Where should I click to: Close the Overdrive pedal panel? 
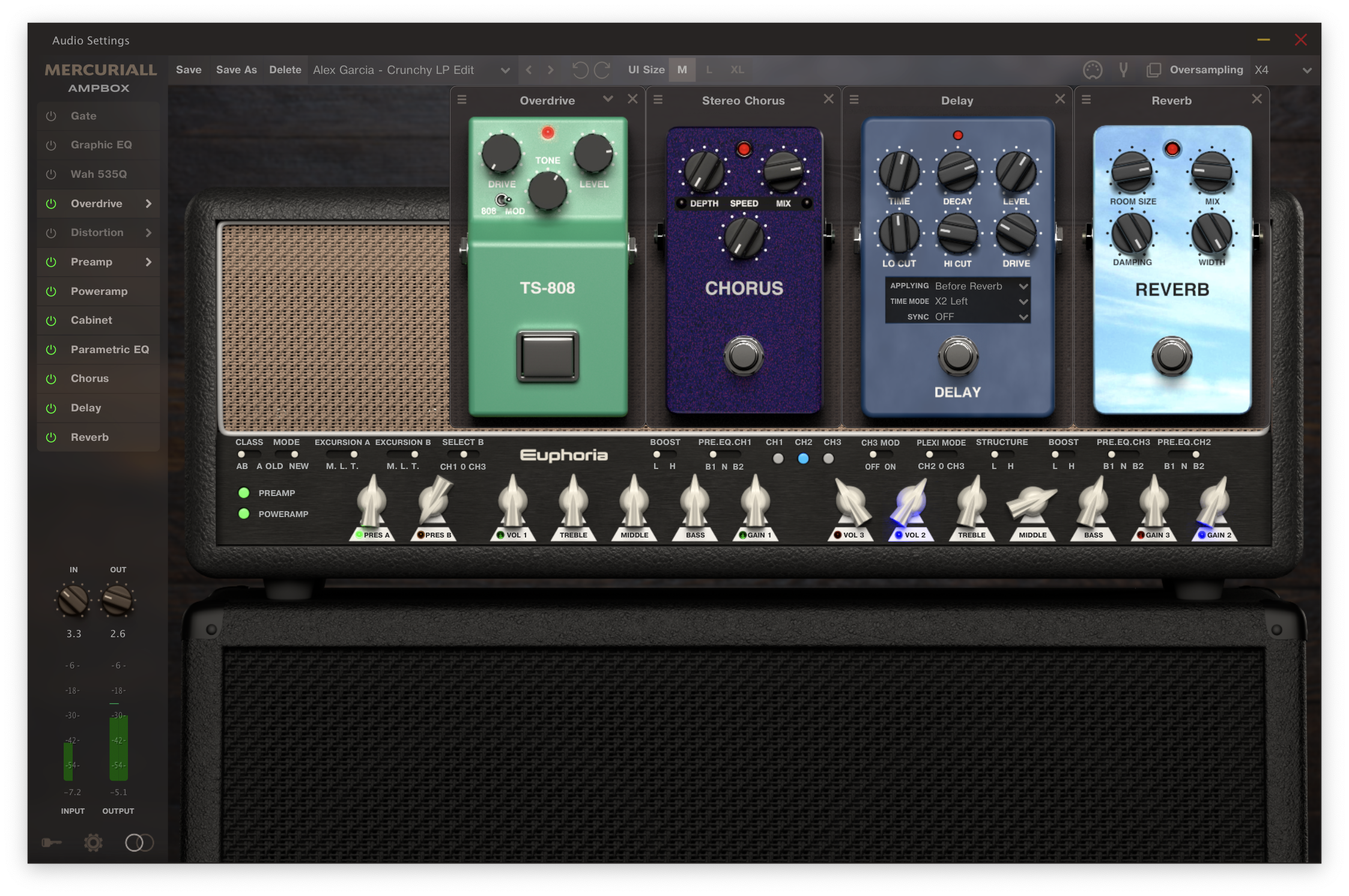point(632,99)
